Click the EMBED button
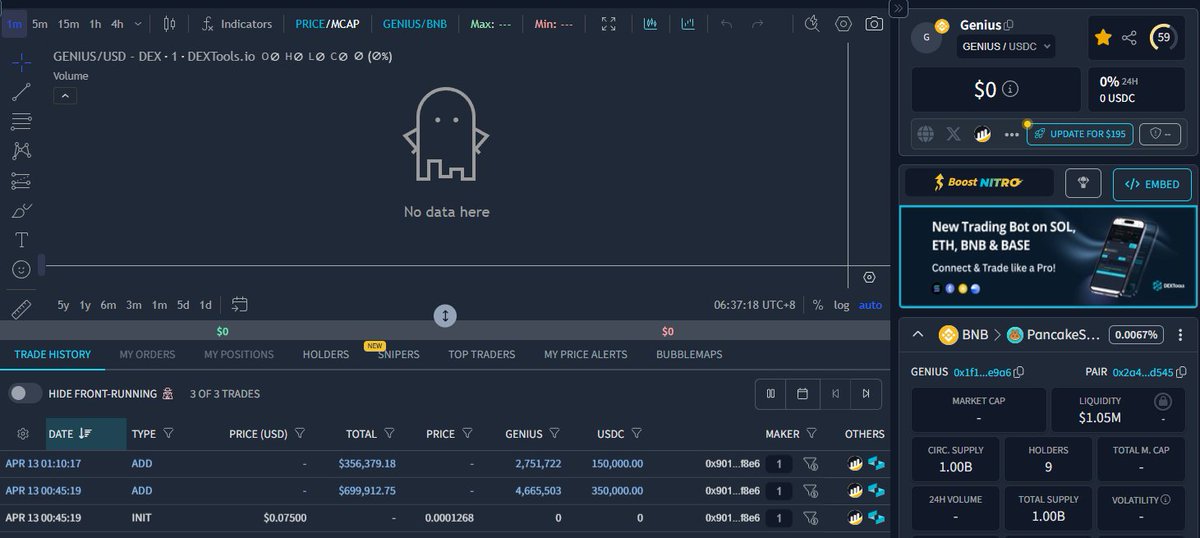The height and width of the screenshot is (538, 1200). (x=1152, y=184)
